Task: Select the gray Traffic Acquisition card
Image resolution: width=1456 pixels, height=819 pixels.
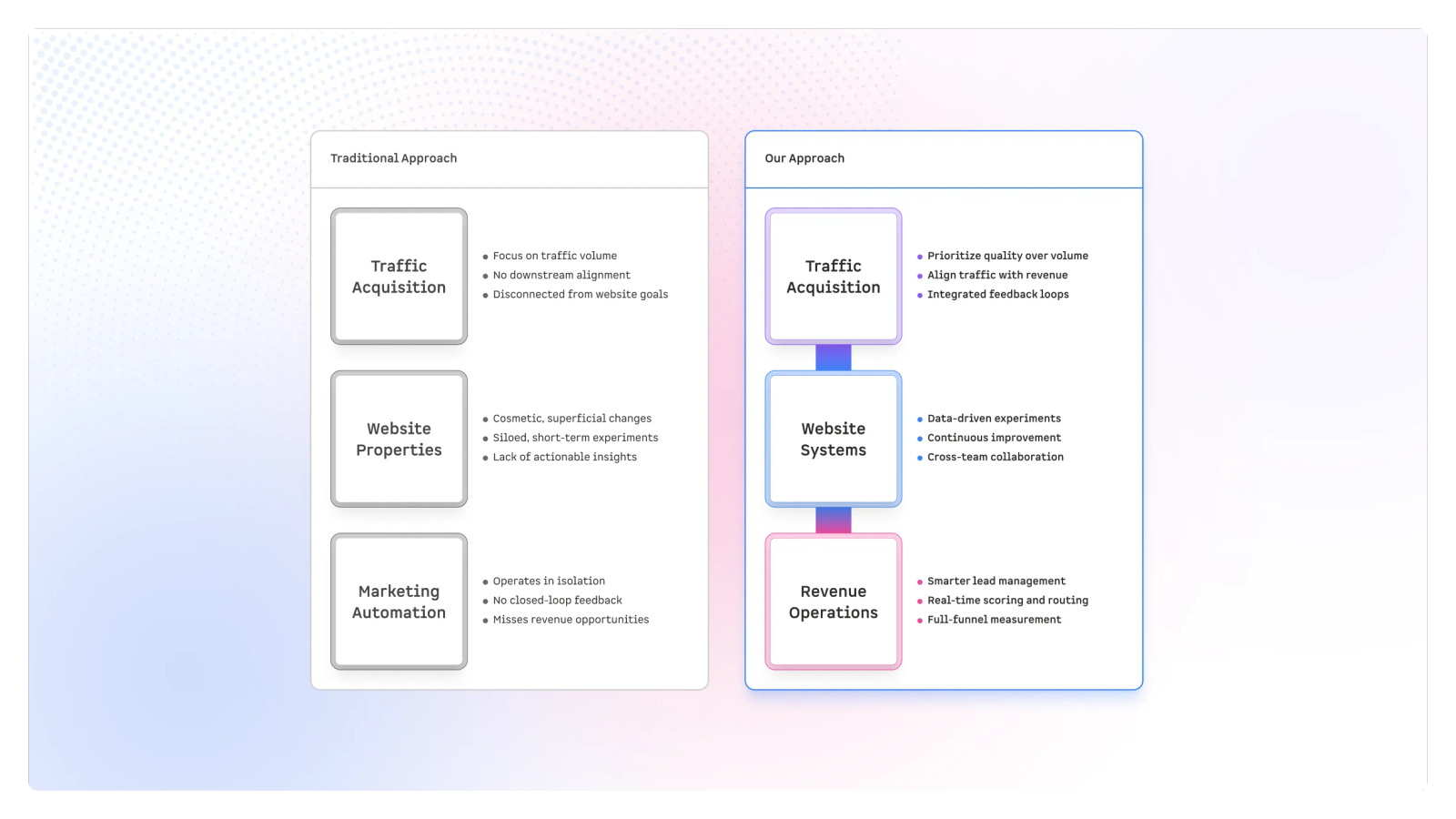Action: pyautogui.click(x=399, y=277)
